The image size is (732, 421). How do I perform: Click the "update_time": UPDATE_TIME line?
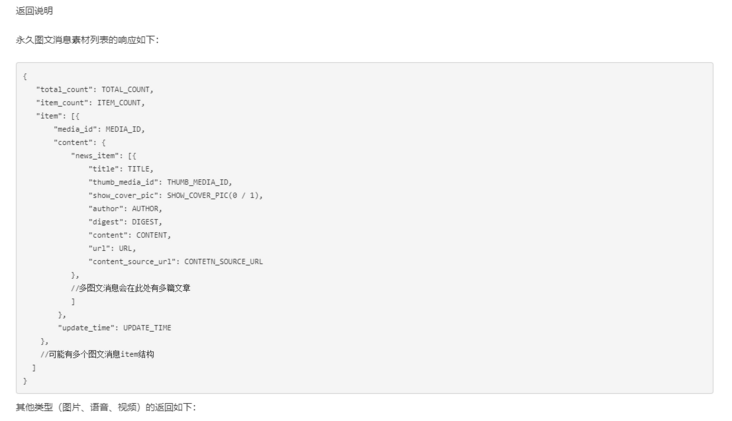115,327
